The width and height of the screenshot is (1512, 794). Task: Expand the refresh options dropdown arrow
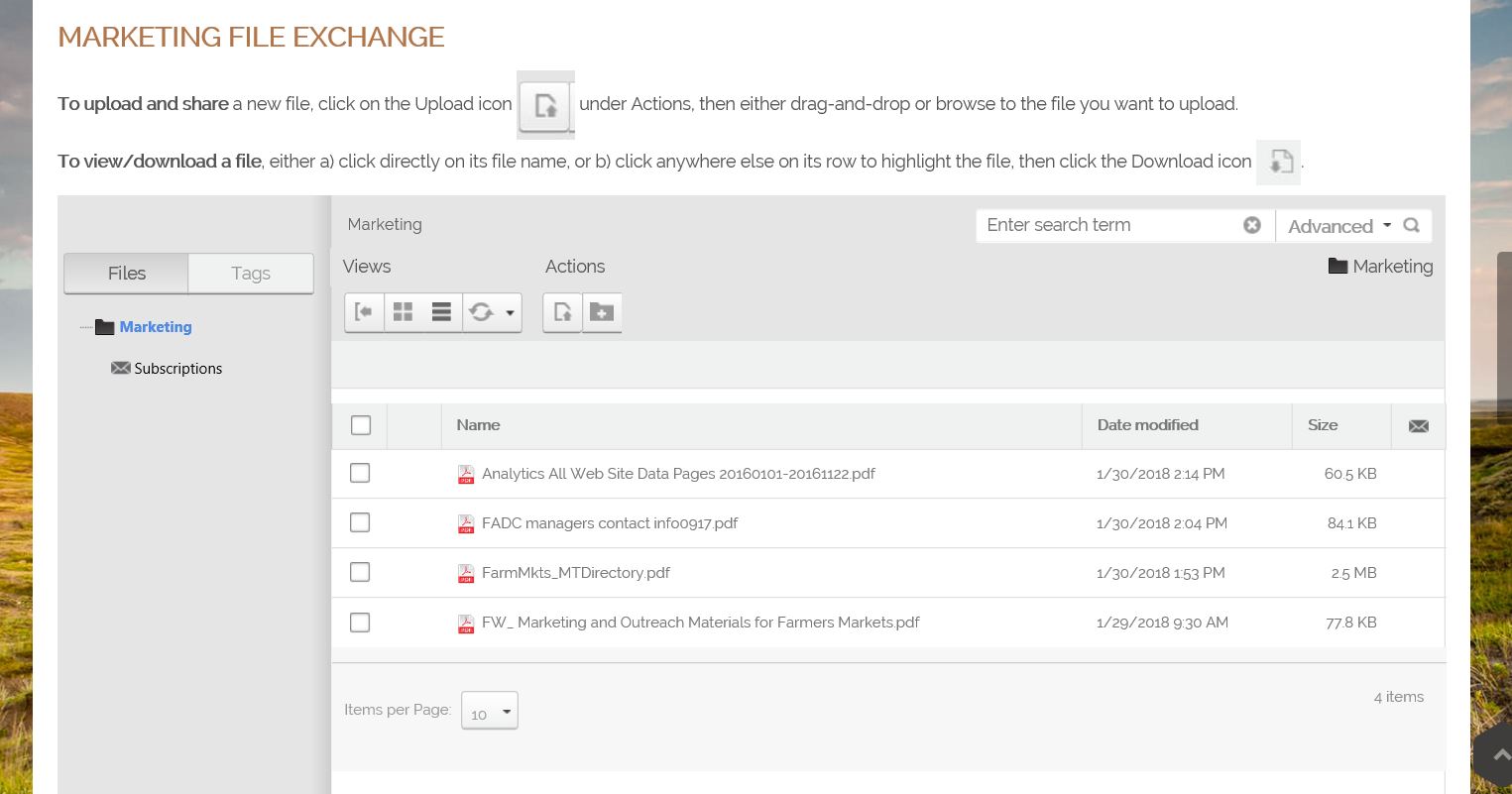tap(510, 311)
